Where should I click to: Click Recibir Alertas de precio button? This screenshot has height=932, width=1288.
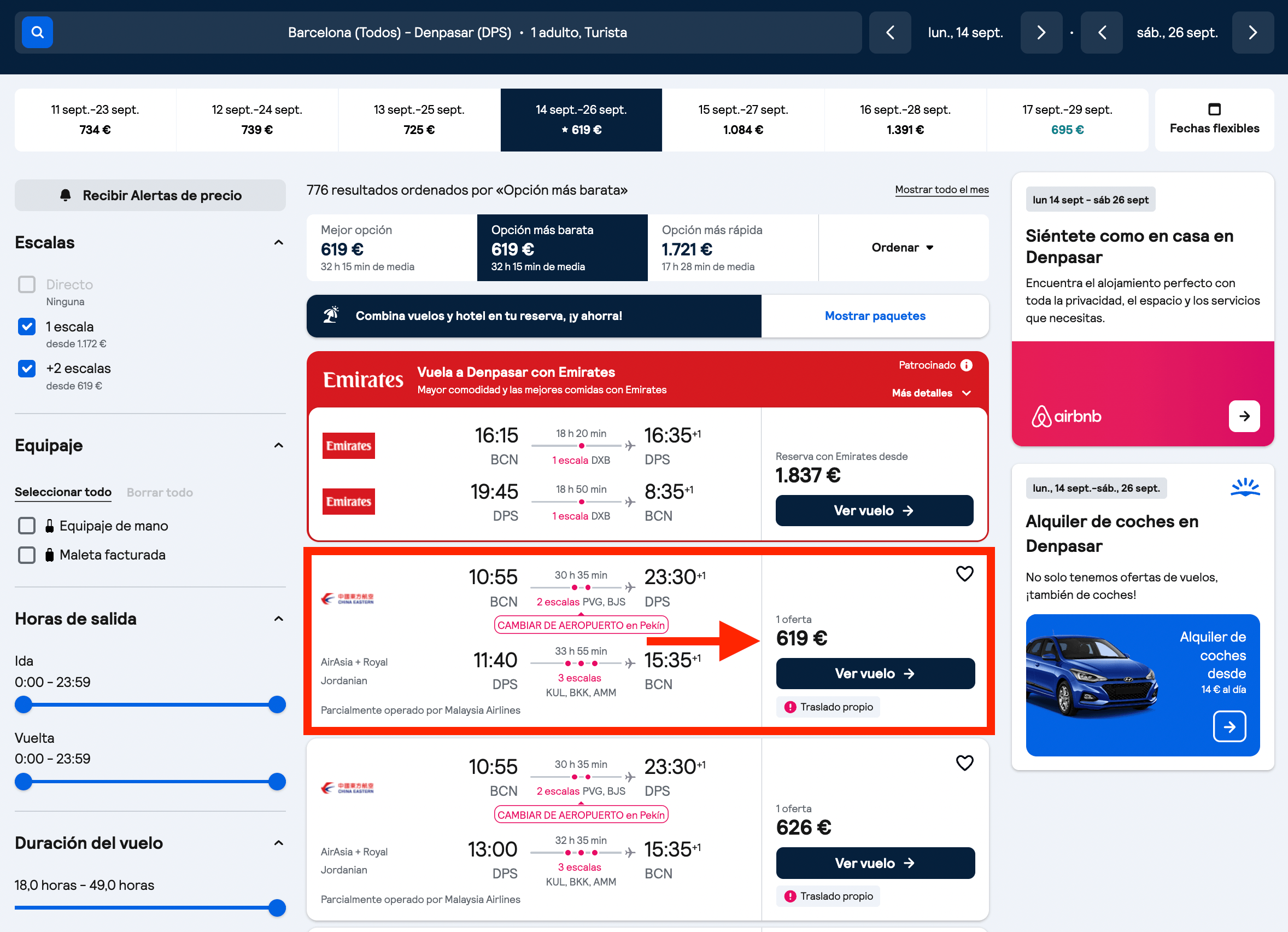150,195
